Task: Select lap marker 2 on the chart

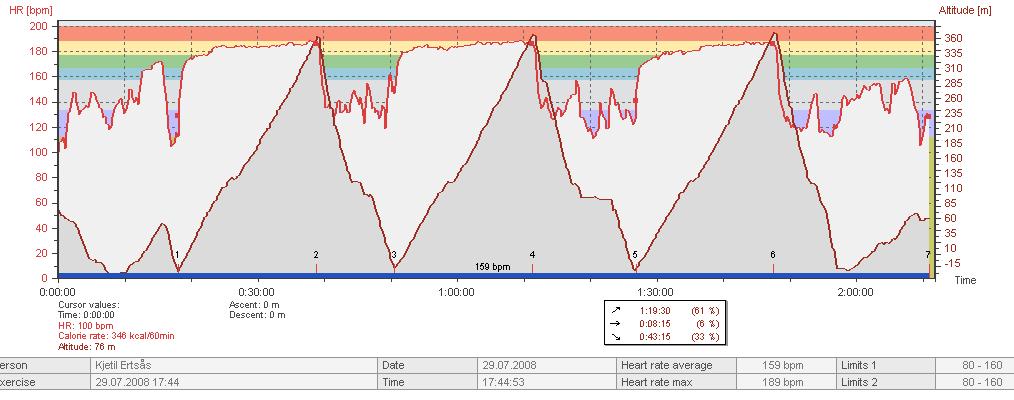Action: tap(316, 256)
